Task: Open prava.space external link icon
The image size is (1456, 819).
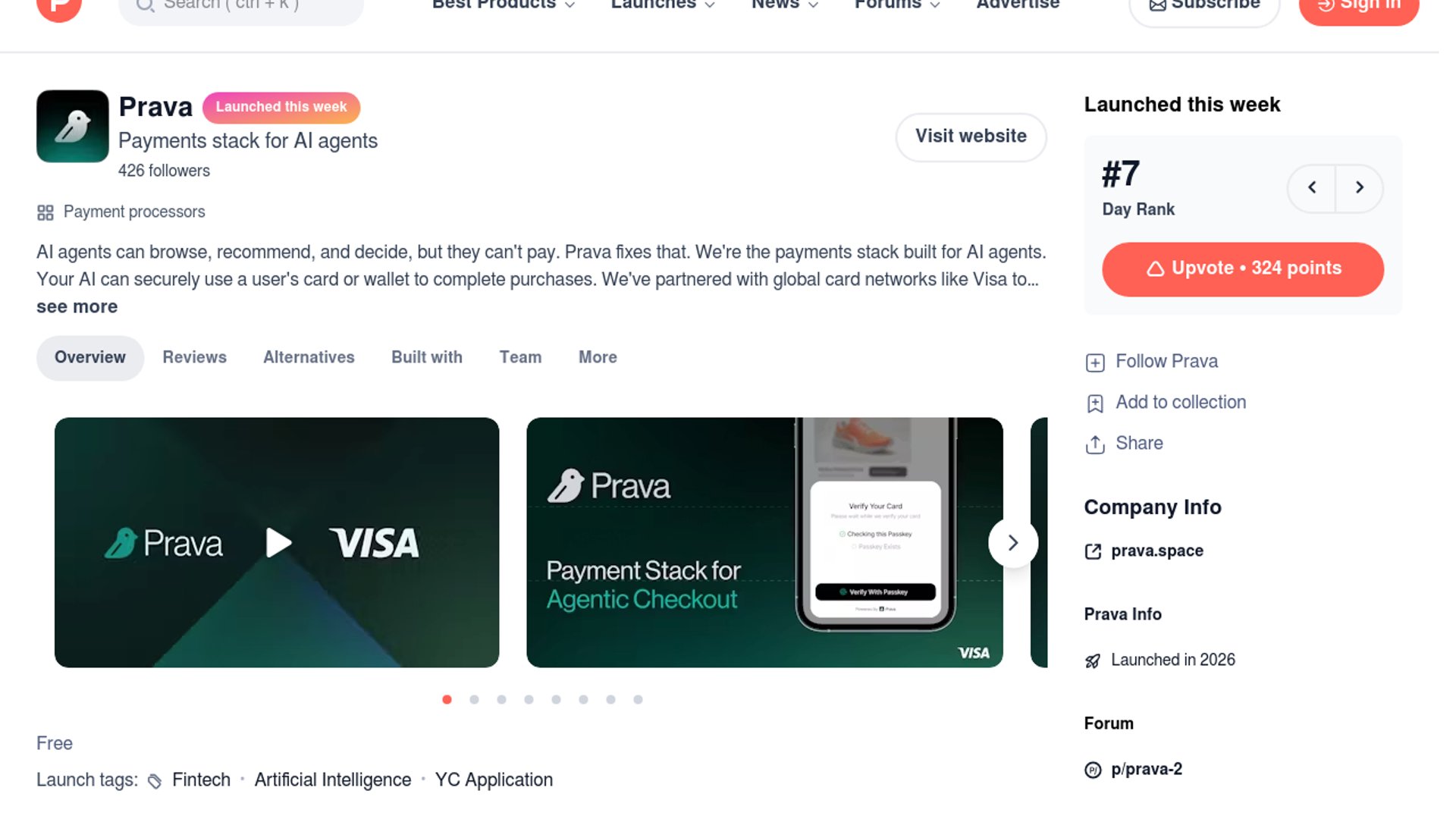Action: 1093,551
